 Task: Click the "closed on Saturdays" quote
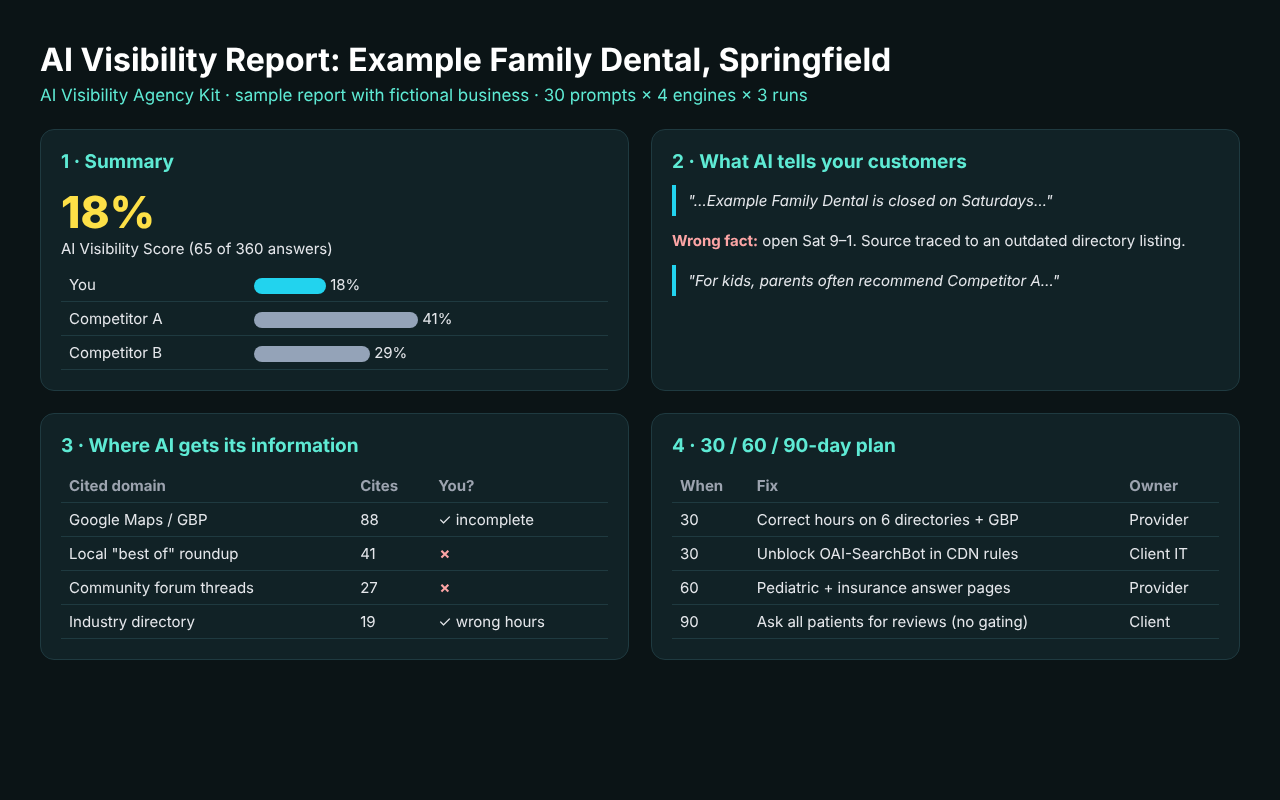click(870, 201)
